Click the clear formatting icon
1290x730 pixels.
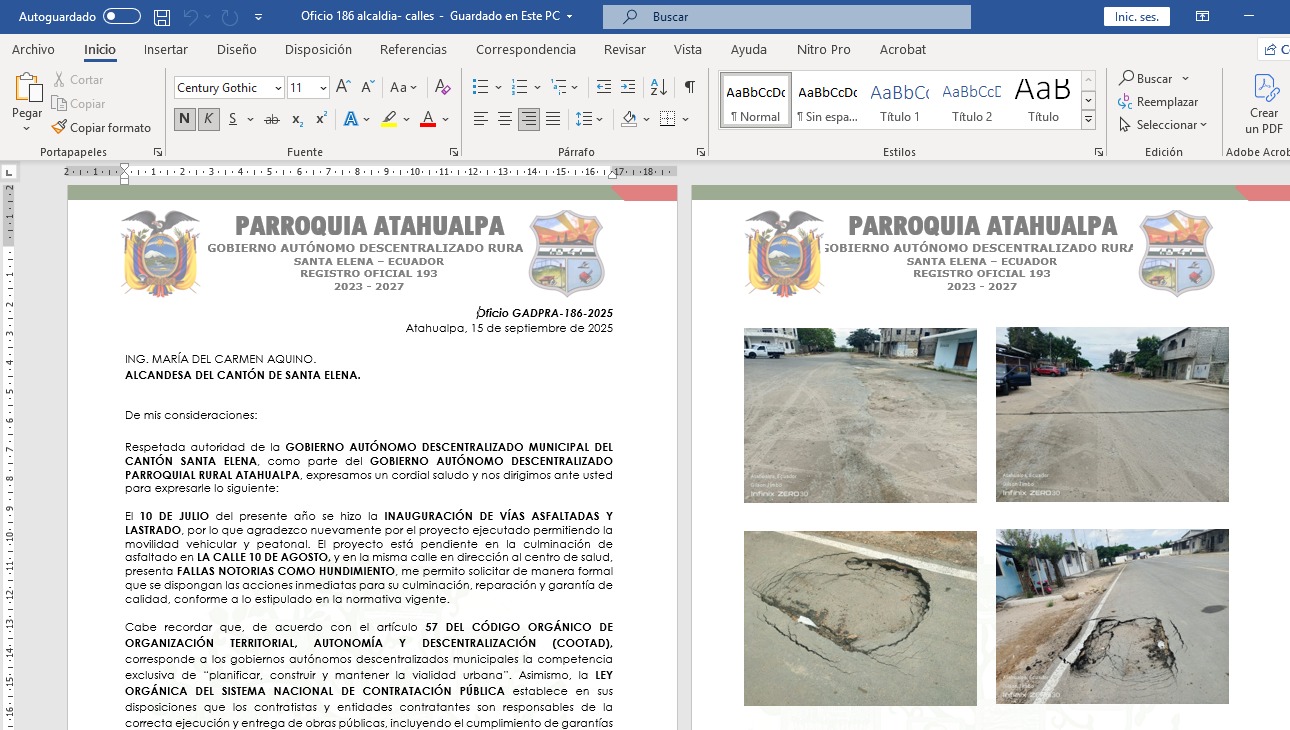[x=443, y=87]
